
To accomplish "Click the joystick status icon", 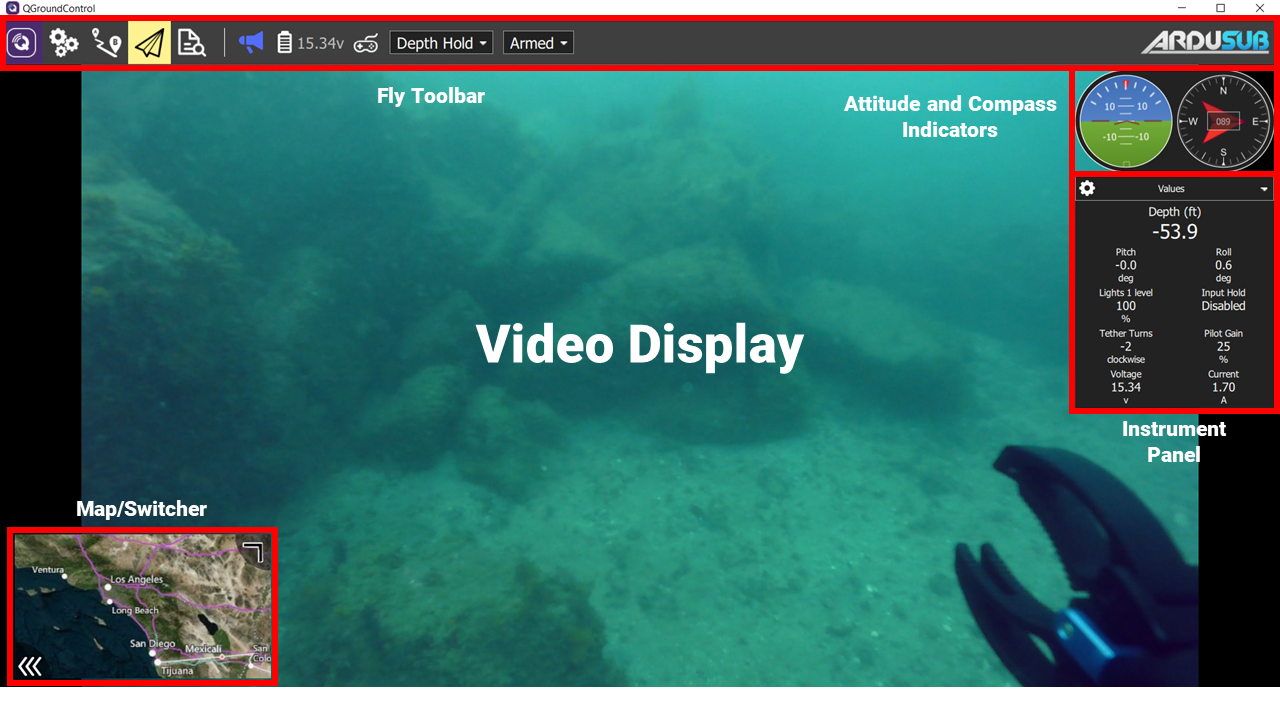I will click(x=366, y=43).
